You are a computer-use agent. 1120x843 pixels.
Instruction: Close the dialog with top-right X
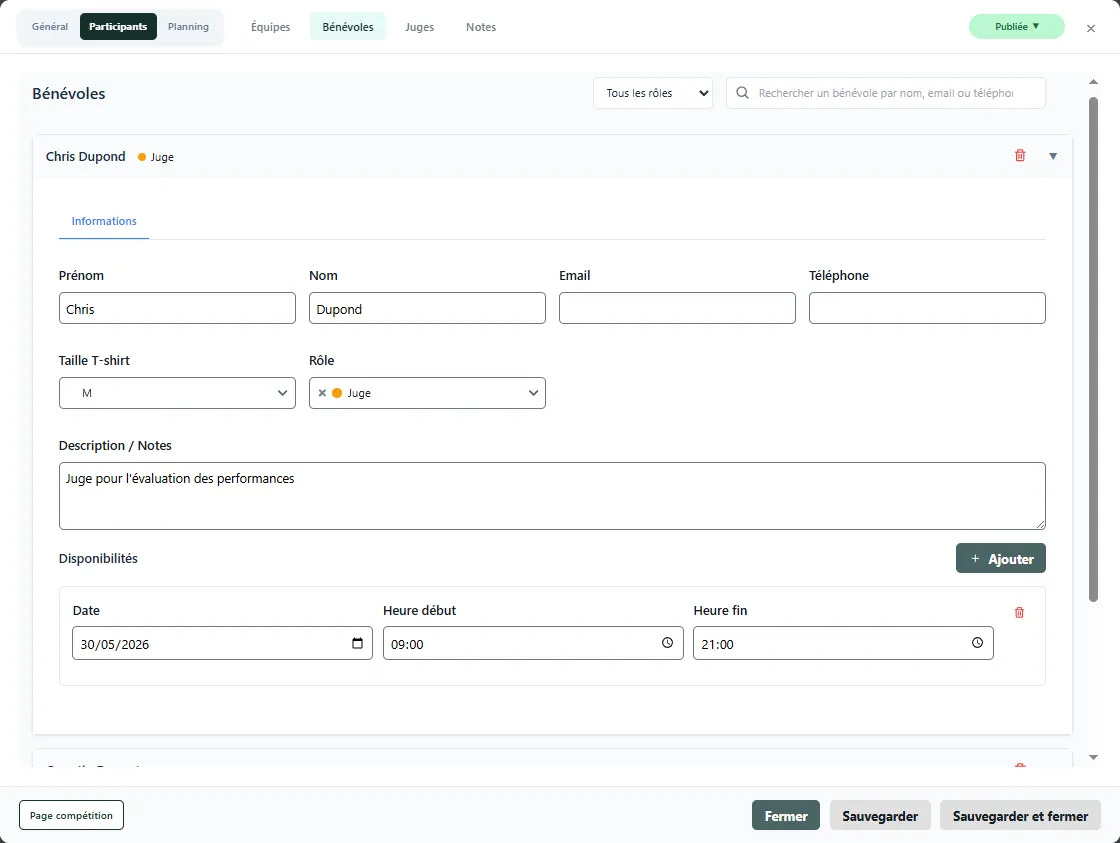click(x=1091, y=28)
